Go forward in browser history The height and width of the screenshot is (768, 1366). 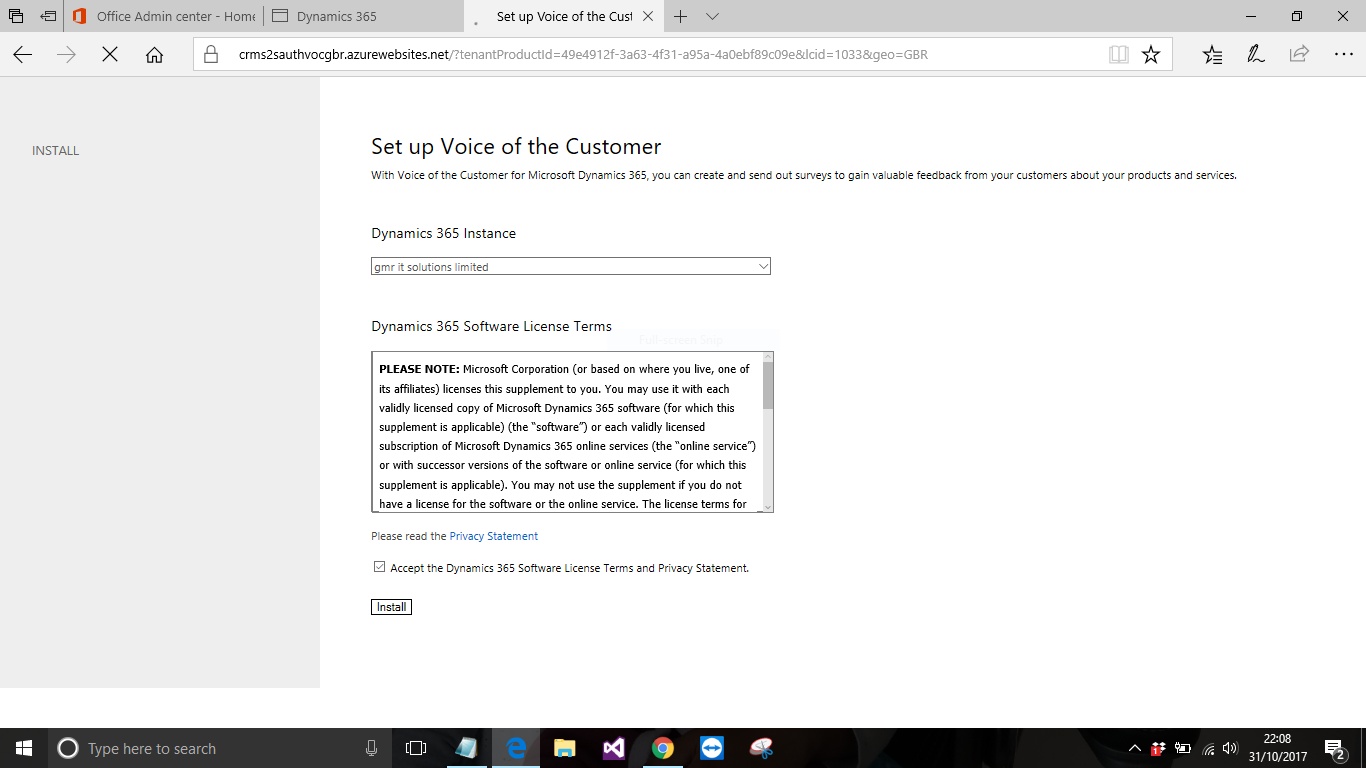tap(67, 54)
